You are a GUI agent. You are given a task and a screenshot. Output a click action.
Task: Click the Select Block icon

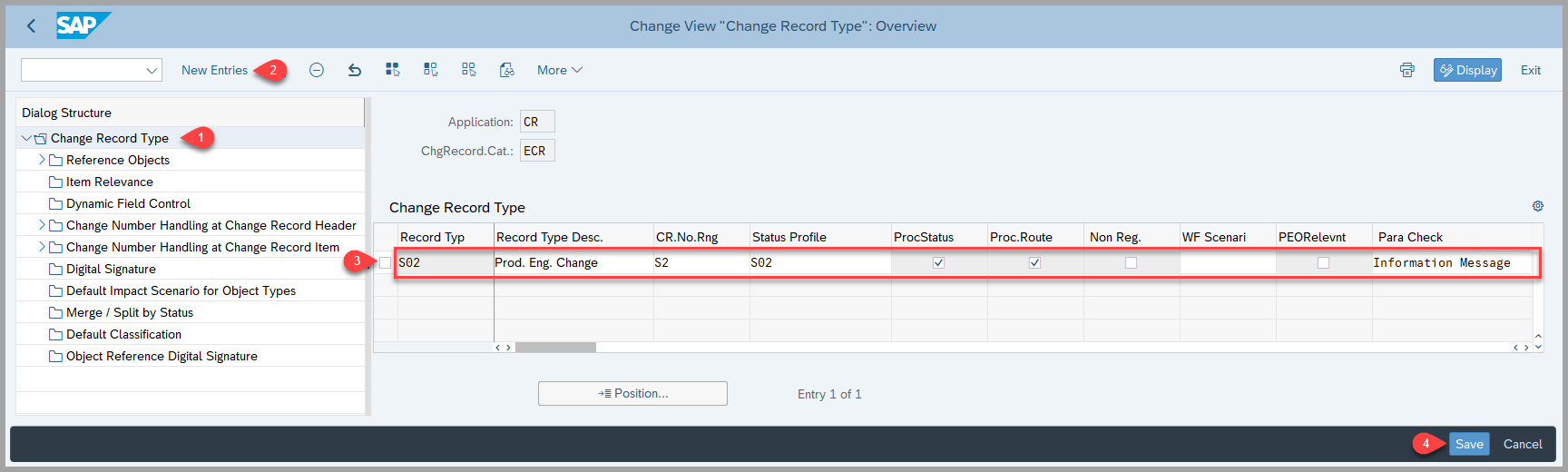[x=431, y=70]
